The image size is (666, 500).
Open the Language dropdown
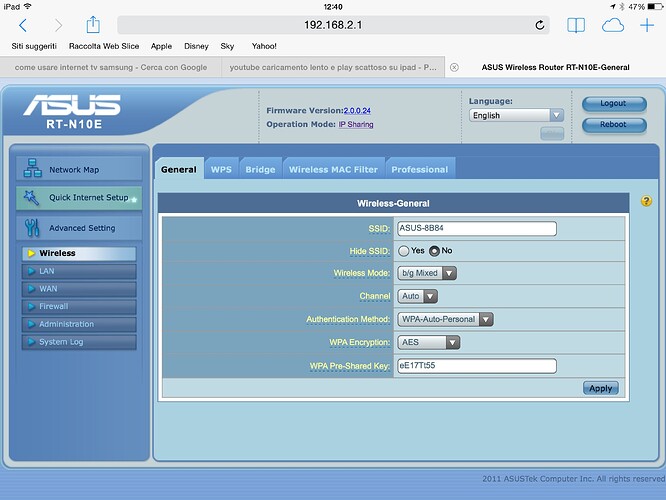(516, 115)
